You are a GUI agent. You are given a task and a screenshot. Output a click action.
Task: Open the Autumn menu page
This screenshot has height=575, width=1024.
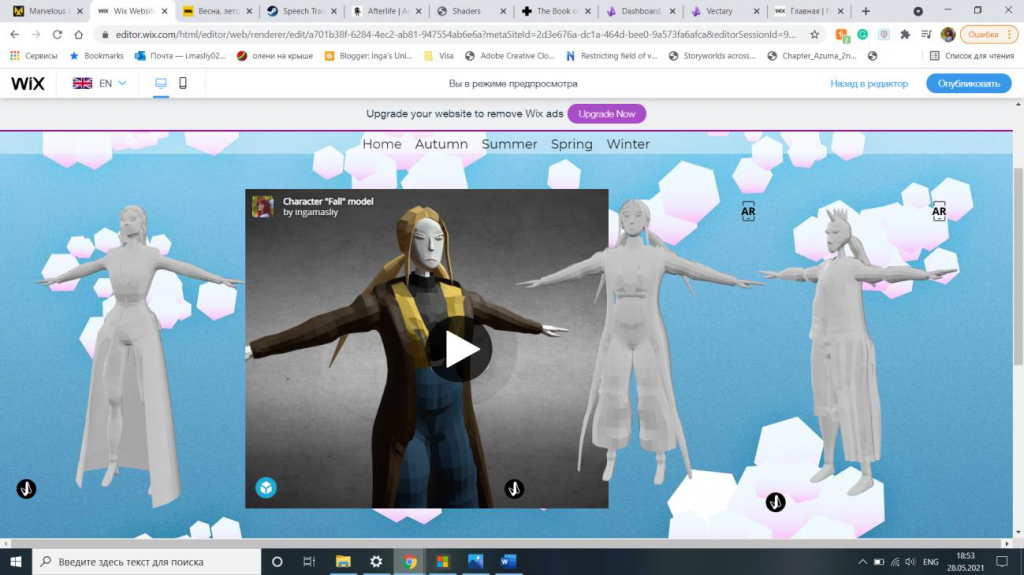pos(441,144)
